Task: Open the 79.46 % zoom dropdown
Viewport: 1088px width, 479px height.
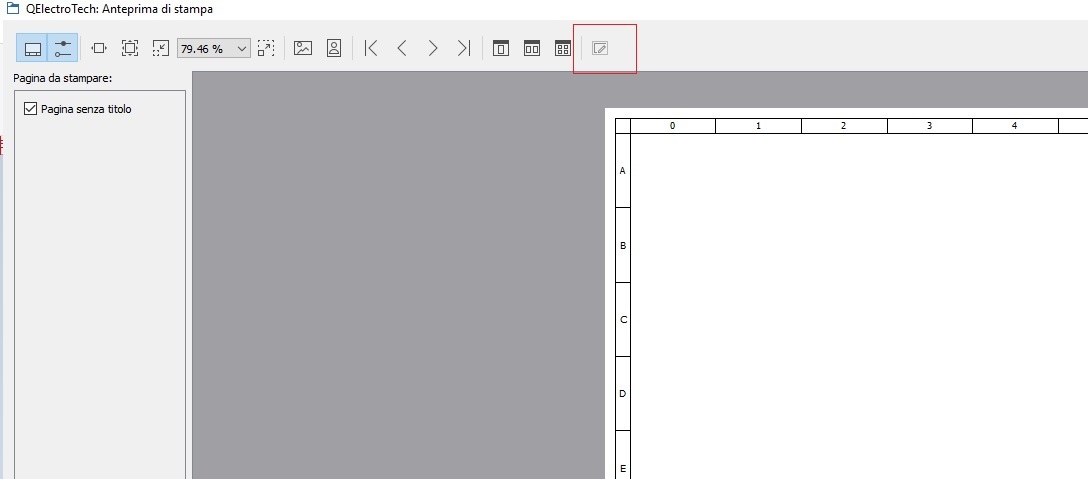Action: tap(241, 48)
